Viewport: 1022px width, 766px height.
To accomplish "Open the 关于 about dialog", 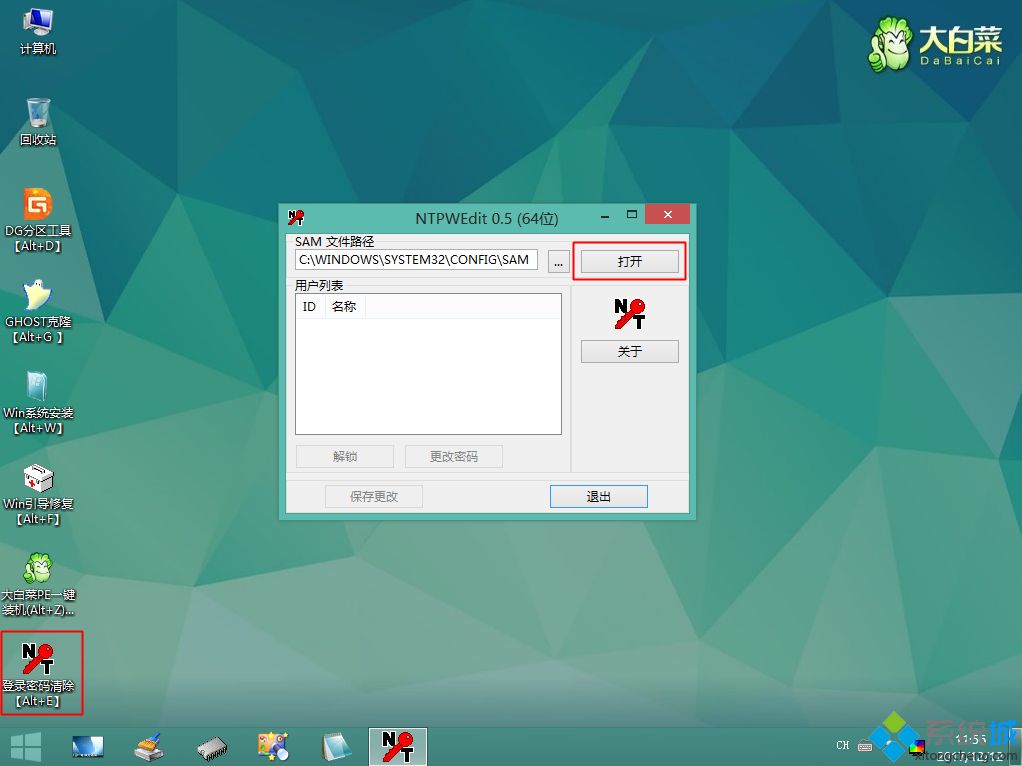I will coord(629,351).
